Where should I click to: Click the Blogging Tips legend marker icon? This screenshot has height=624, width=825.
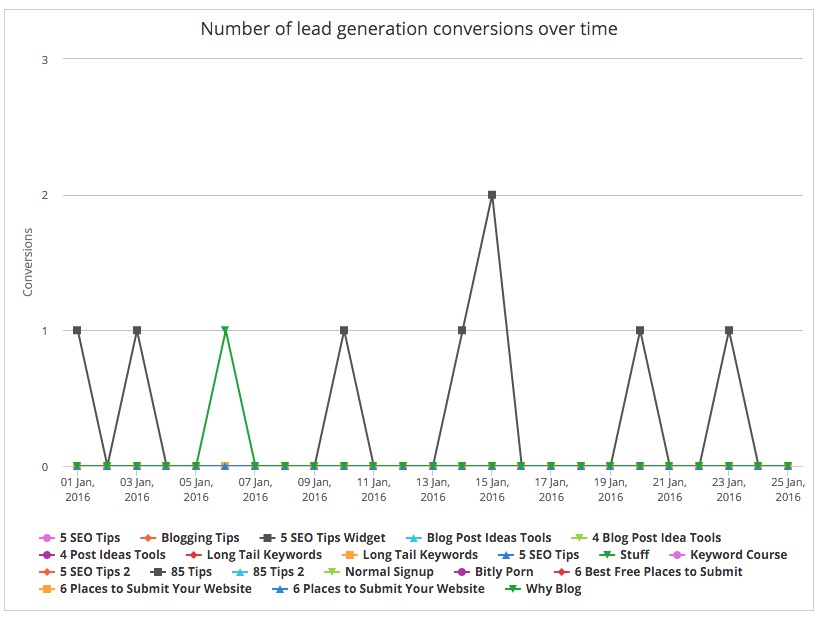coord(146,538)
